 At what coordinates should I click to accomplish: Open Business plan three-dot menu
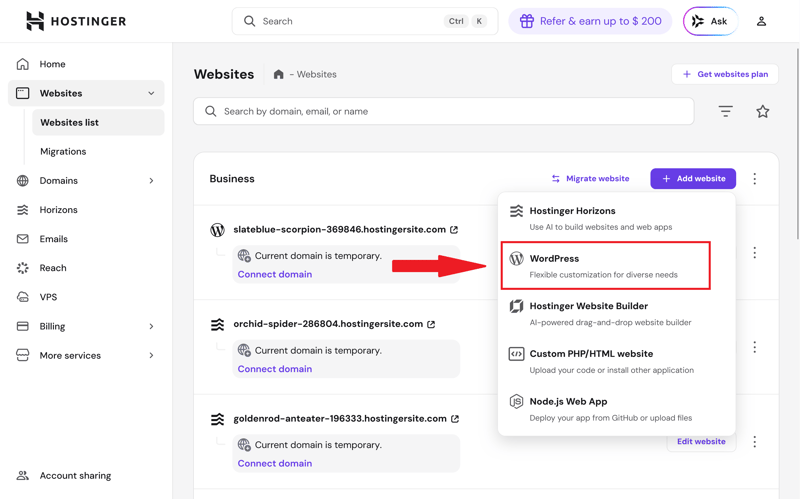pos(755,179)
